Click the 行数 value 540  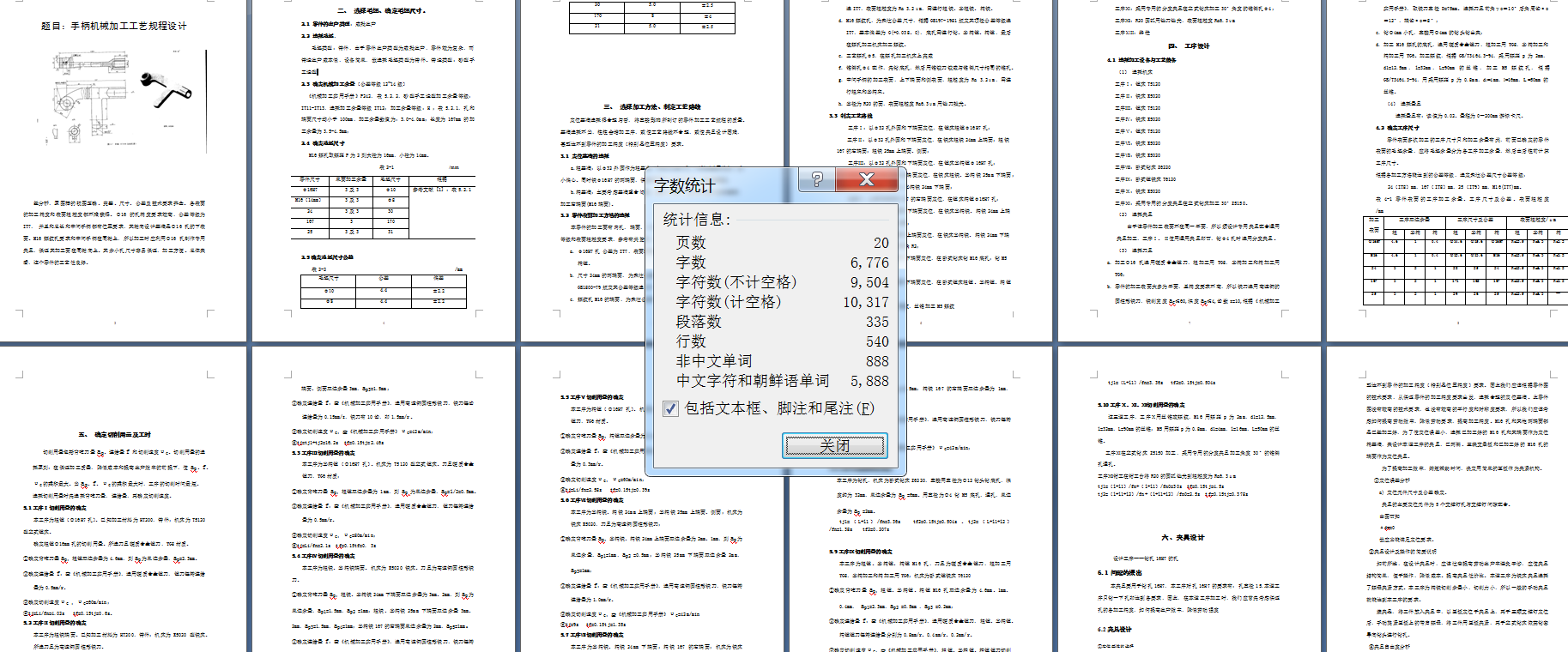pyautogui.click(x=877, y=341)
